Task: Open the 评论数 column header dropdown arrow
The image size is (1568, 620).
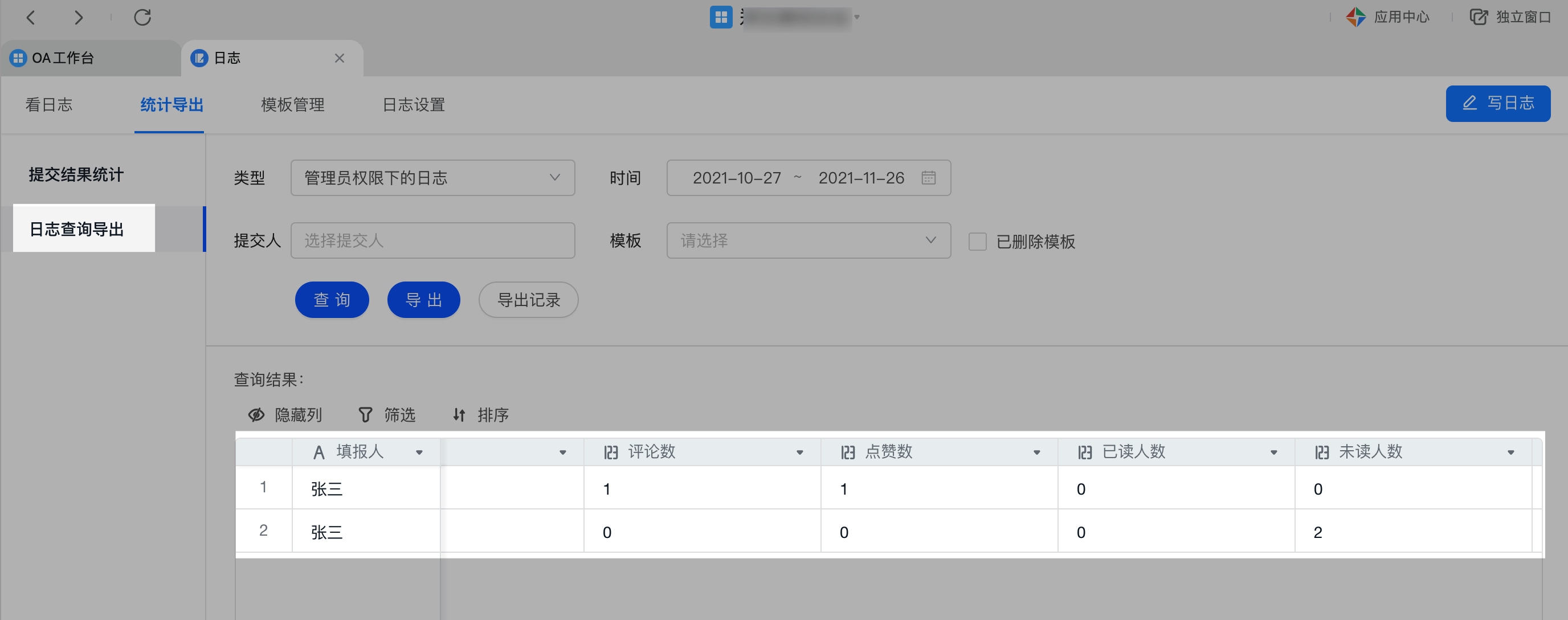Action: [799, 452]
